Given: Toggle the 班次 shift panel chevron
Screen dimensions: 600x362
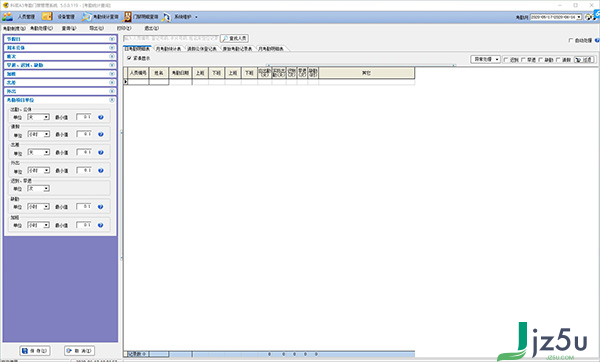Looking at the screenshot, I should tap(112, 56).
